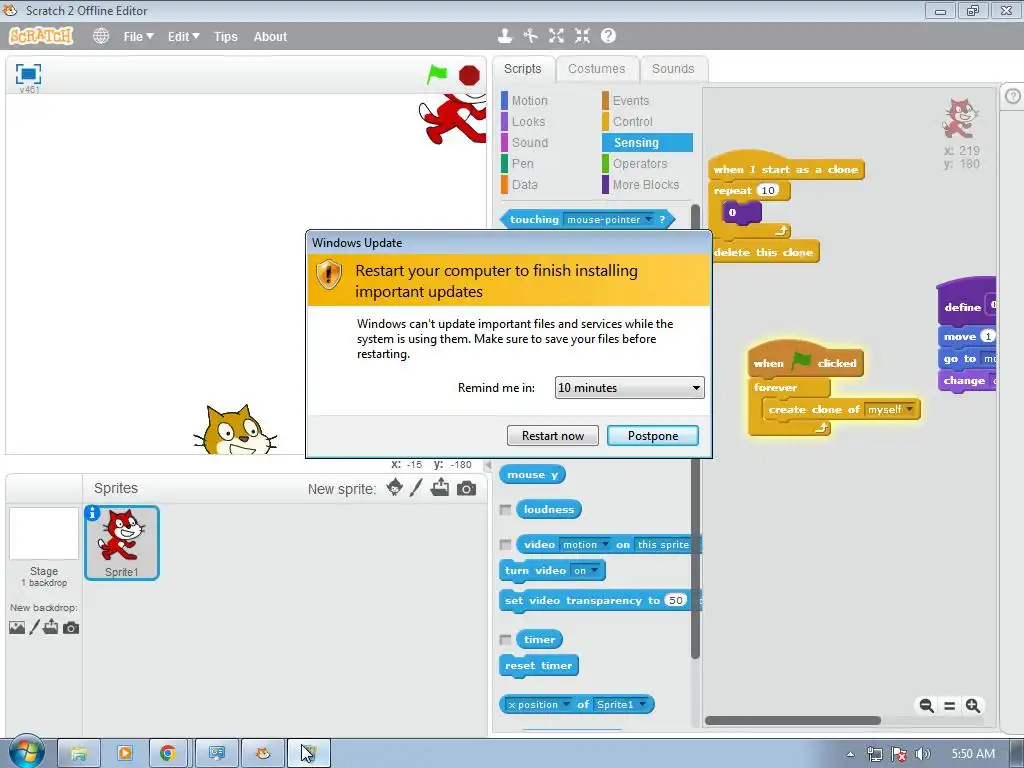This screenshot has height=768, width=1024.
Task: Open create clone of myself dropdown
Action: [x=909, y=409]
